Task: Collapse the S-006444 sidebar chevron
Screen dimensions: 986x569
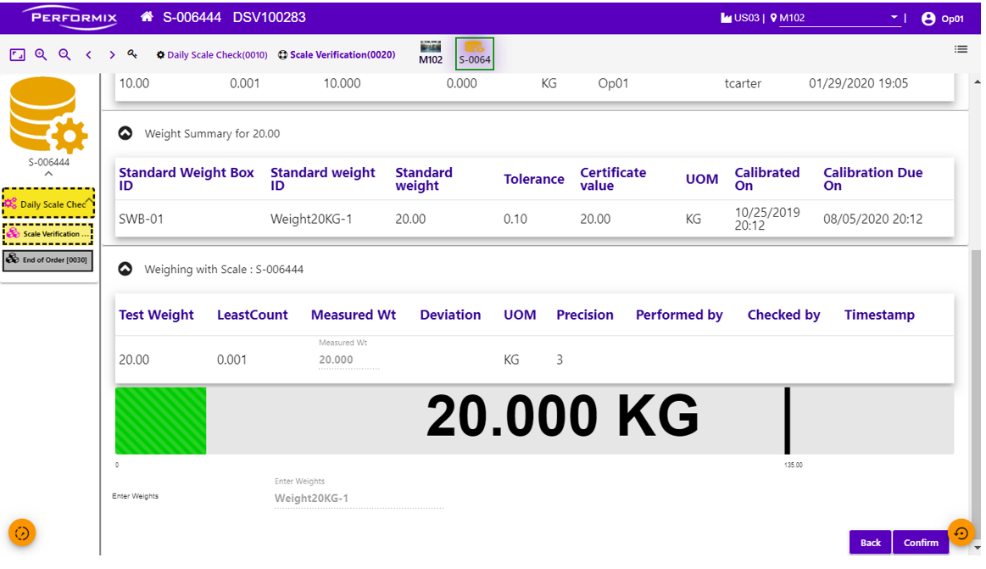Action: [48, 174]
